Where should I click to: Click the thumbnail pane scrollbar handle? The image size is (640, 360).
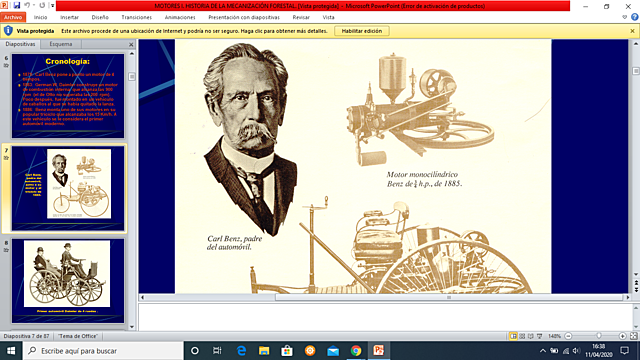click(x=132, y=77)
